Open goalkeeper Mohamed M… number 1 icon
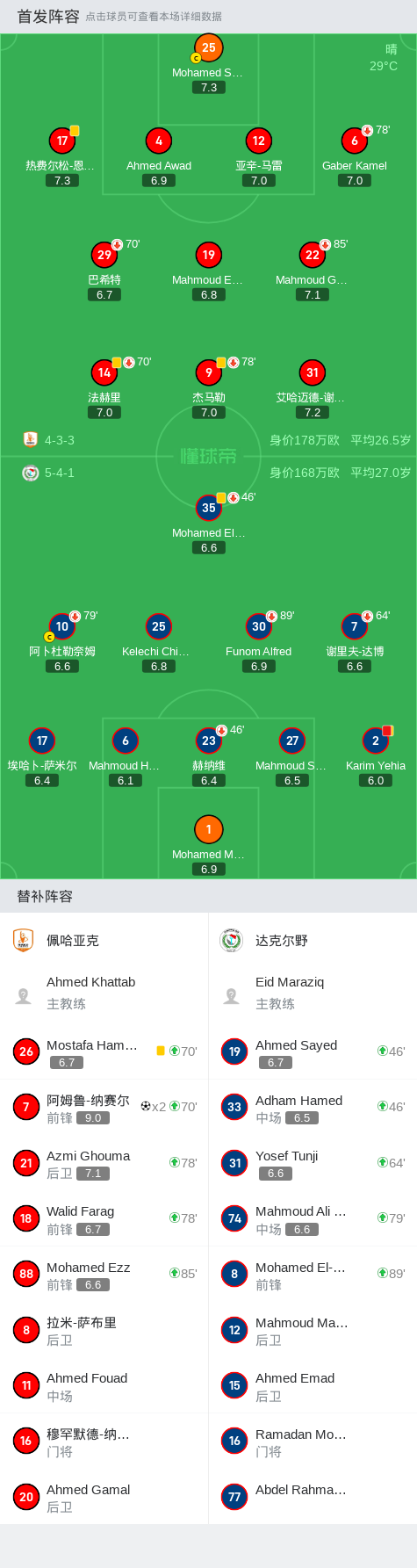The image size is (417, 1568). pos(209,829)
